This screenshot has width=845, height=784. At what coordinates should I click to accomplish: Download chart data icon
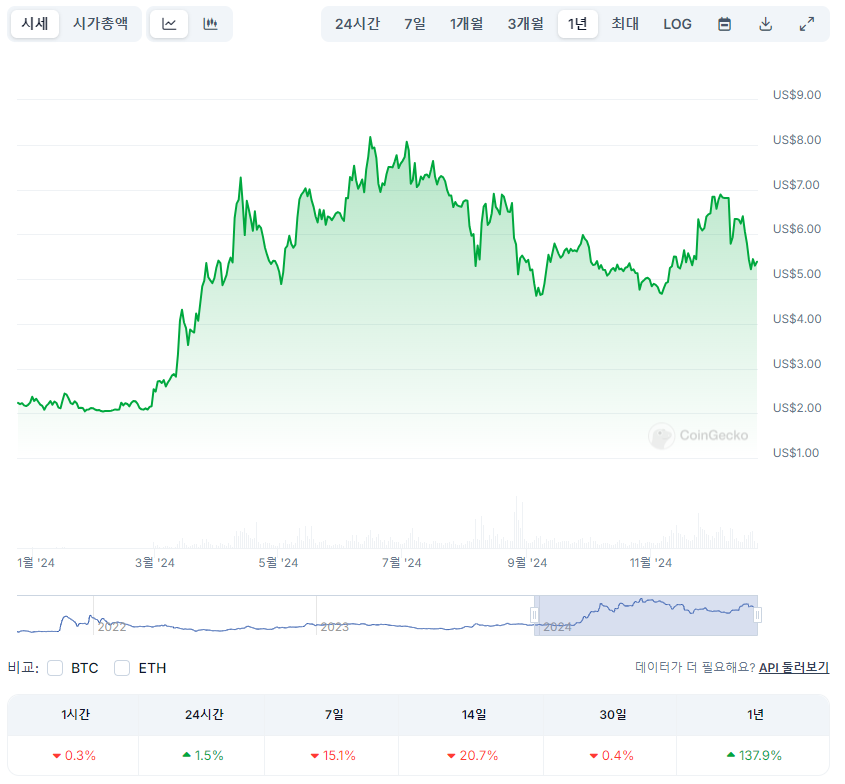coord(766,24)
